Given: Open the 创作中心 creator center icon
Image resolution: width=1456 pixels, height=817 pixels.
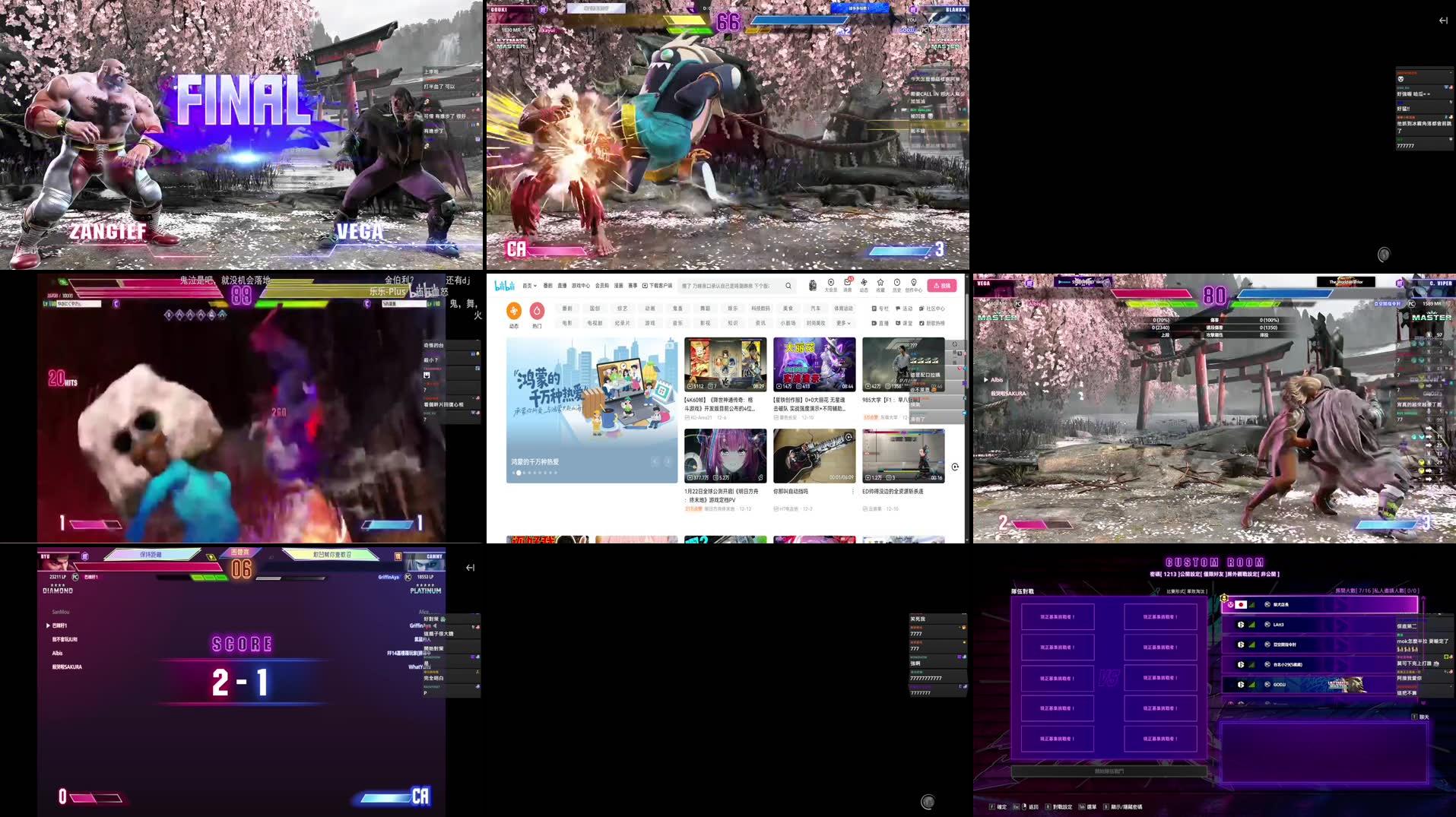Looking at the screenshot, I should point(914,282).
